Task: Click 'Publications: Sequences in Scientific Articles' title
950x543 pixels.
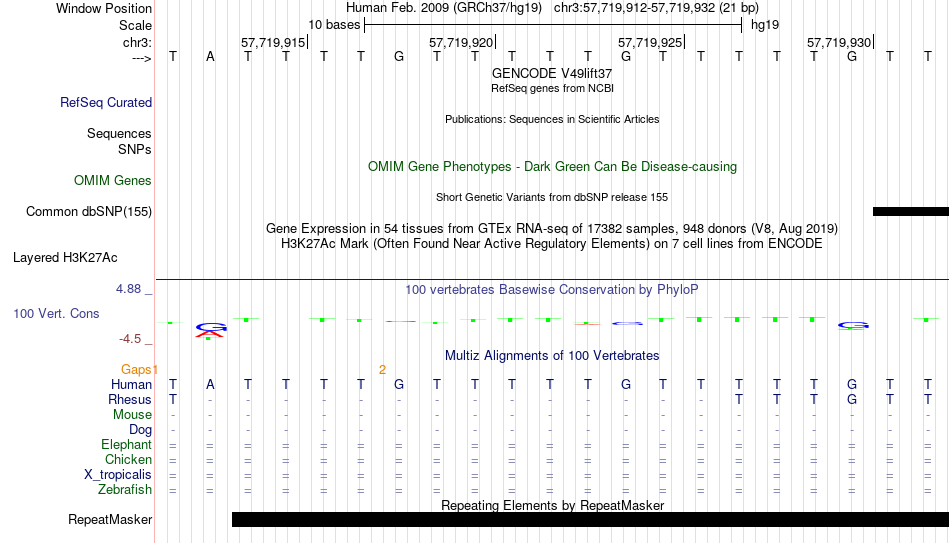Action: click(552, 119)
